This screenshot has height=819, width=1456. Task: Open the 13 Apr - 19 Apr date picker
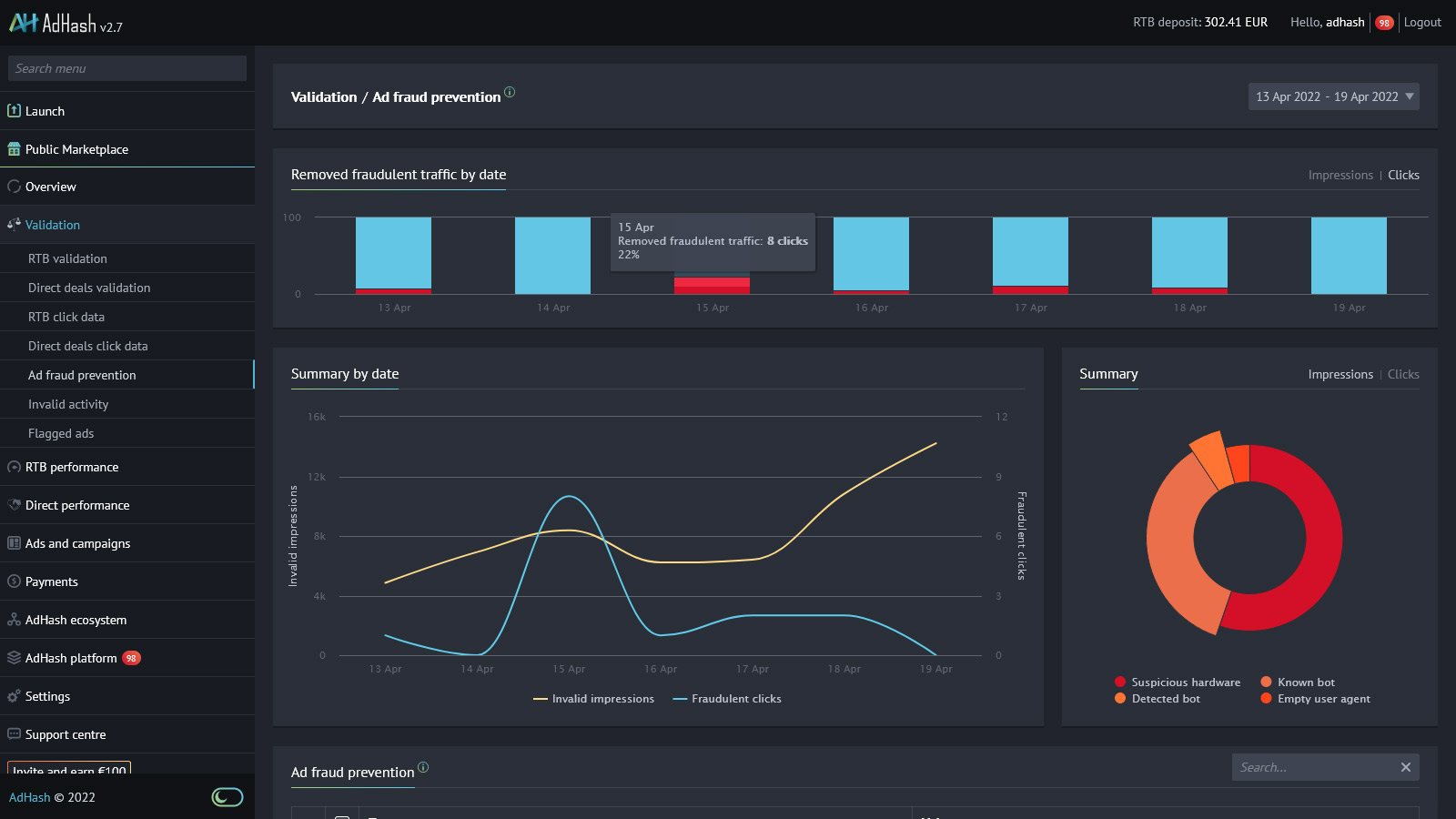pyautogui.click(x=1333, y=96)
